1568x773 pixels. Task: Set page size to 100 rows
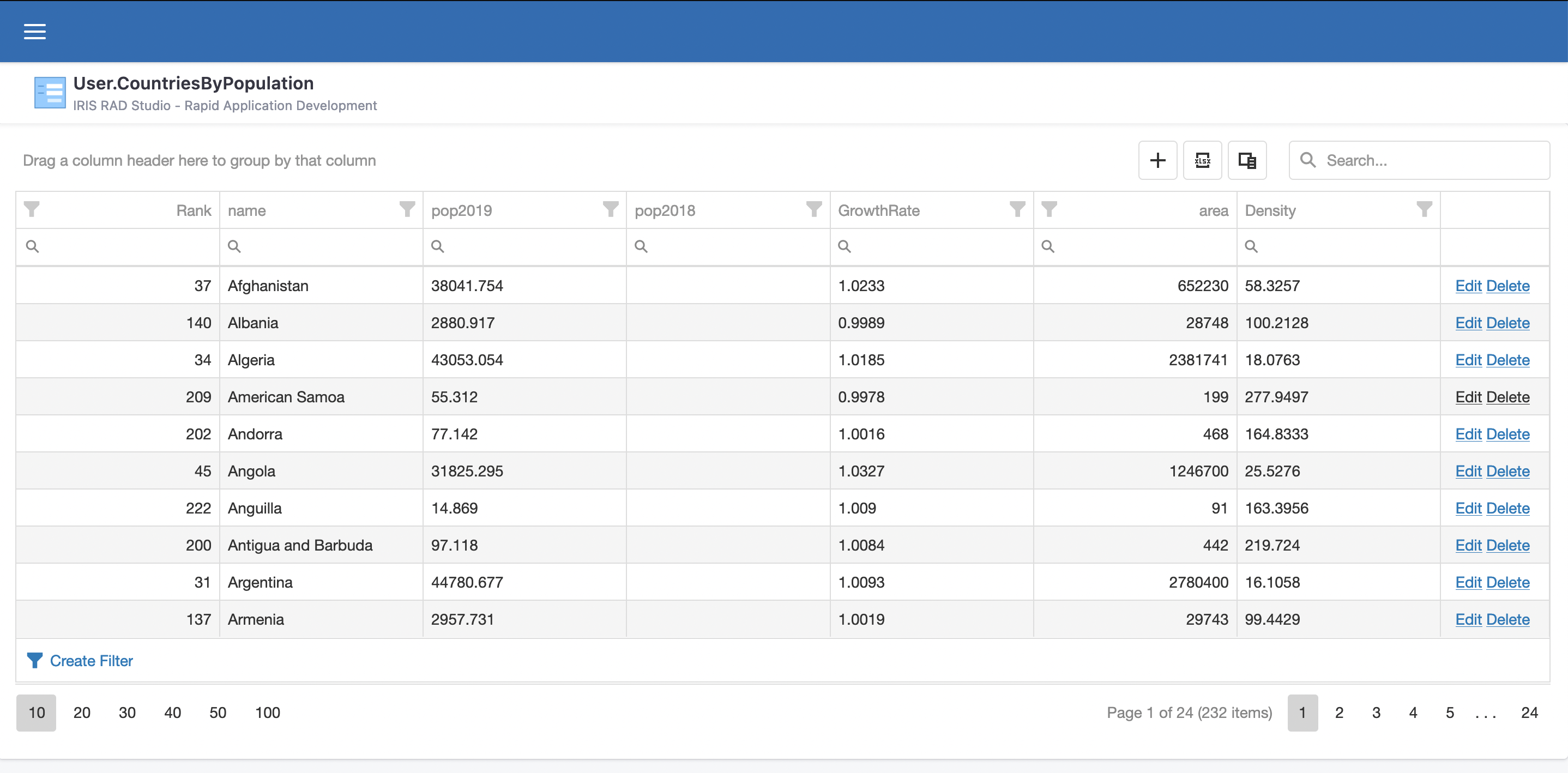pyautogui.click(x=267, y=712)
